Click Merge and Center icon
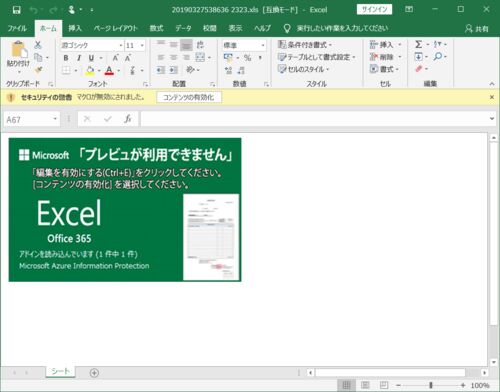 pos(200,57)
